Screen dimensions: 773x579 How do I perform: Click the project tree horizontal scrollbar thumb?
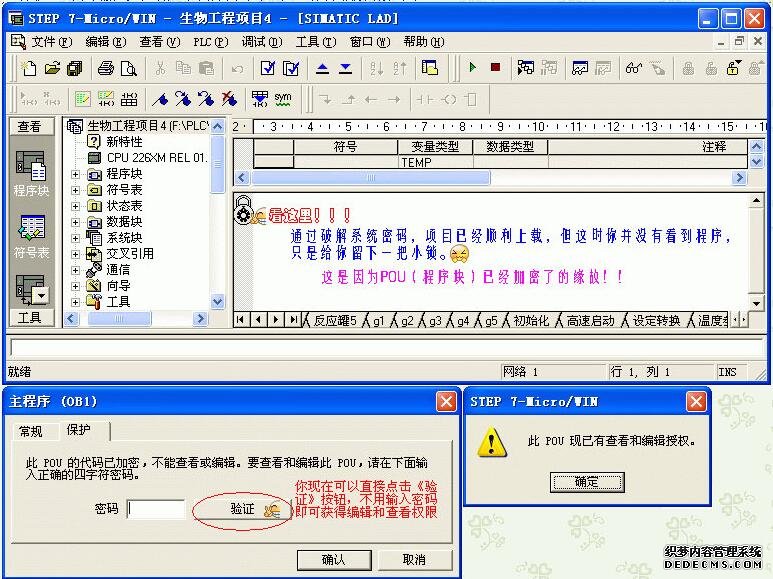119,319
